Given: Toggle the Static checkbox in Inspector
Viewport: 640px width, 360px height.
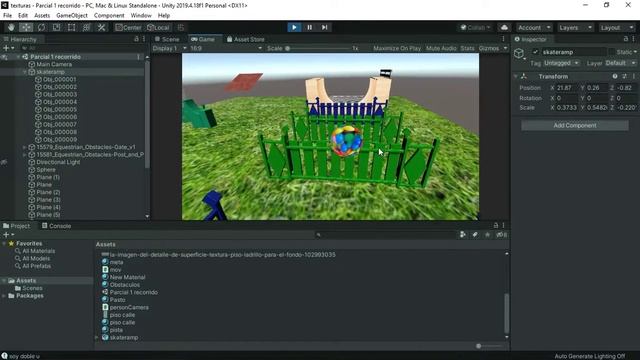Looking at the screenshot, I should pyautogui.click(x=611, y=52).
